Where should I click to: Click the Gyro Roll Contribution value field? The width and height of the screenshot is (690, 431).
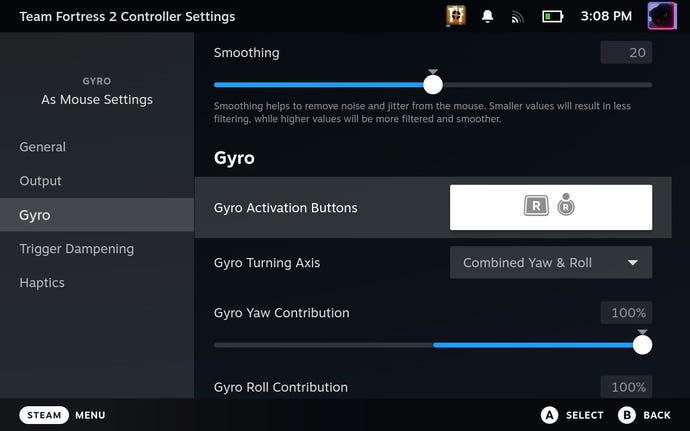(626, 387)
